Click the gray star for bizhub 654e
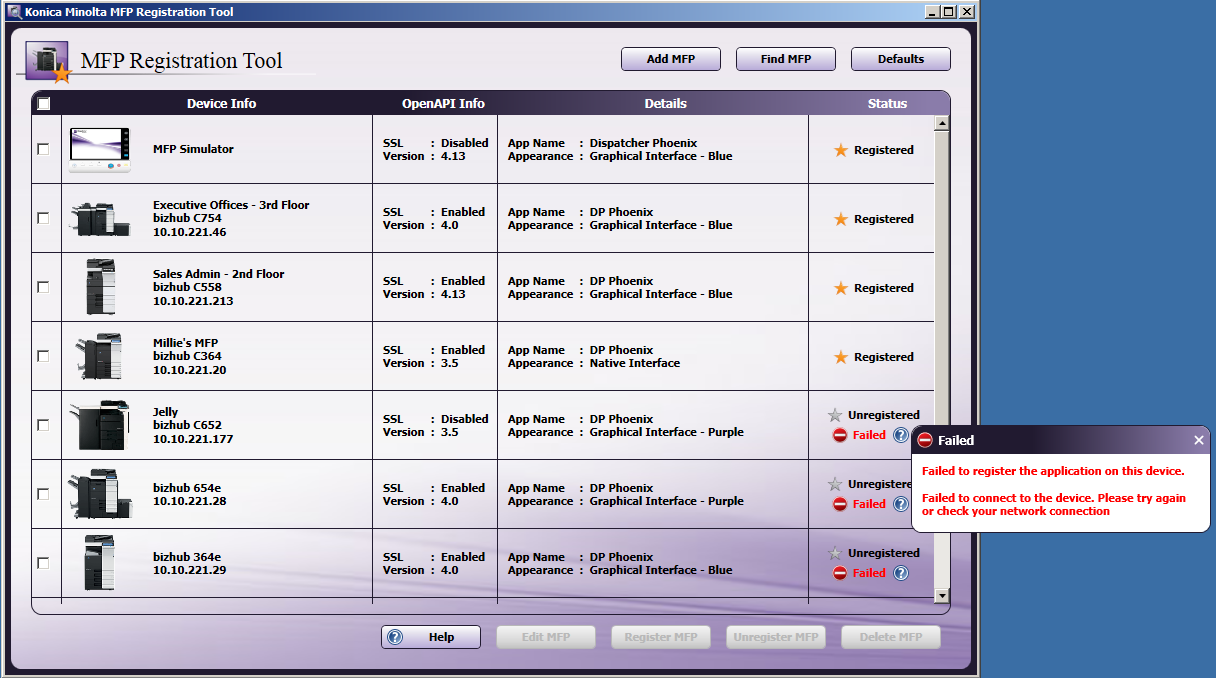Screen dimensions: 1216x678 (835, 484)
